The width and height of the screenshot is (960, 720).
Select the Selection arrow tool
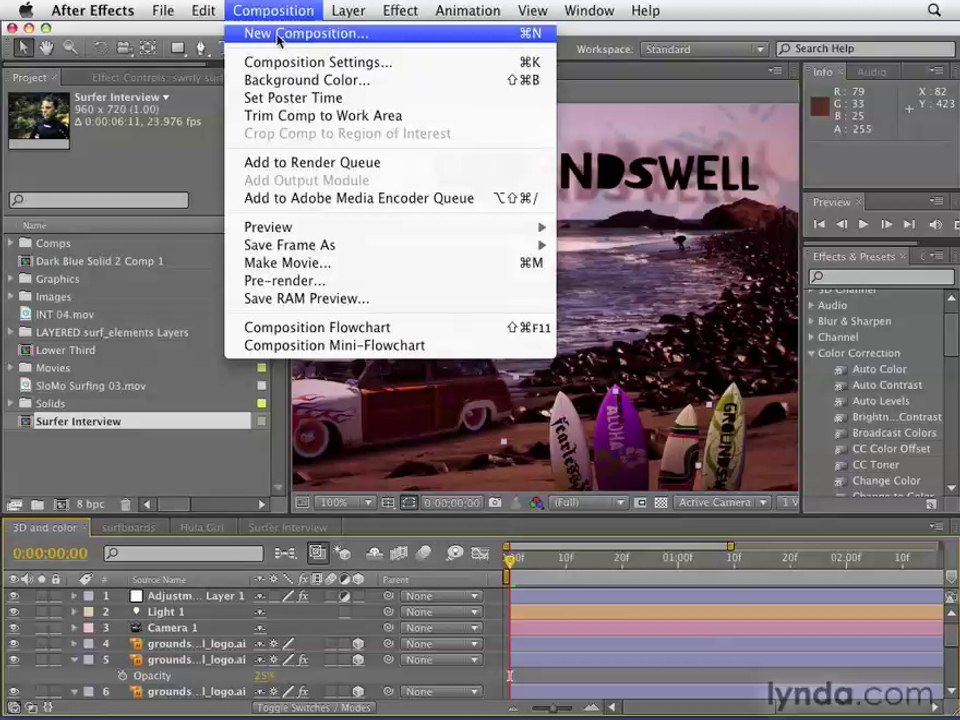pos(23,48)
